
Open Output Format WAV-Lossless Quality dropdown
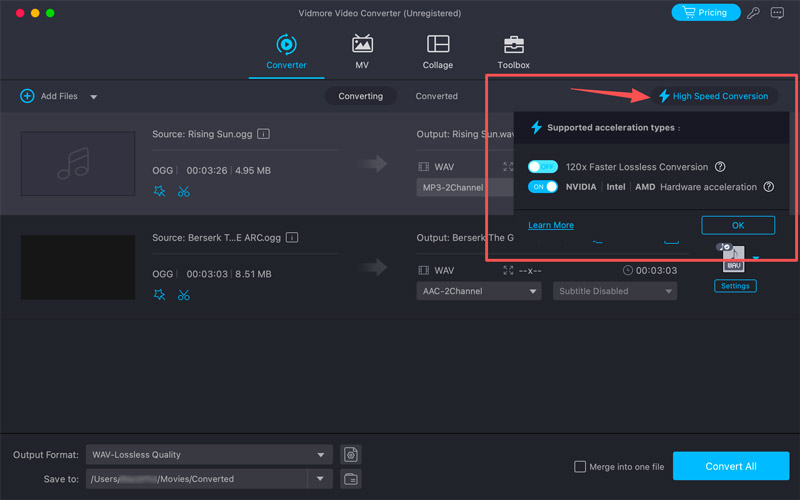pyautogui.click(x=209, y=455)
